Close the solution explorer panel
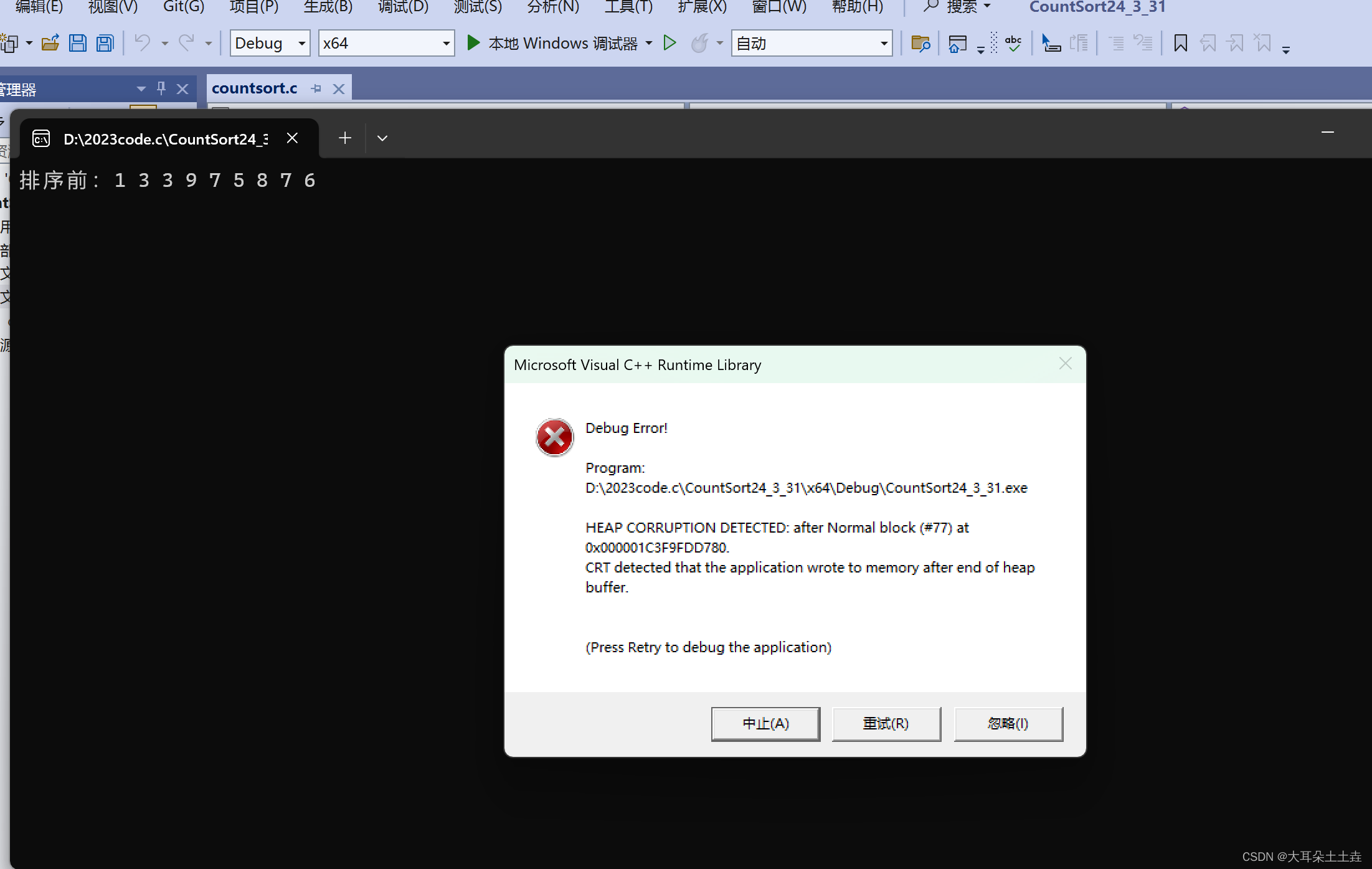This screenshot has width=1372, height=869. pos(182,88)
